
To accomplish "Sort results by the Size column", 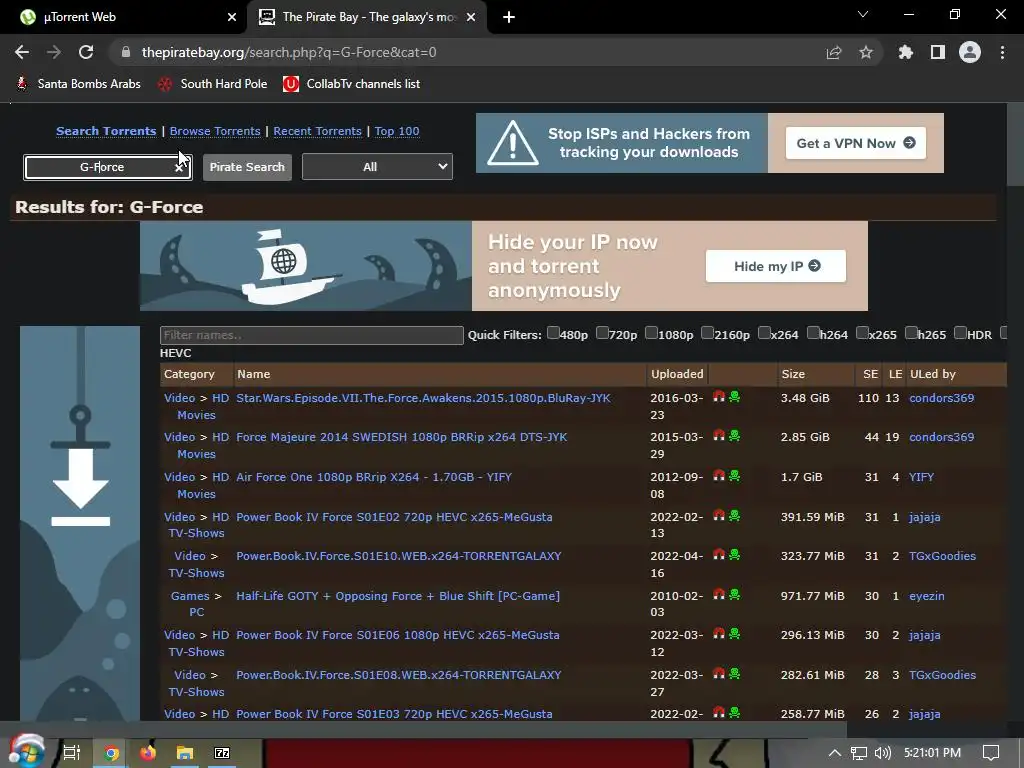I will click(x=793, y=374).
